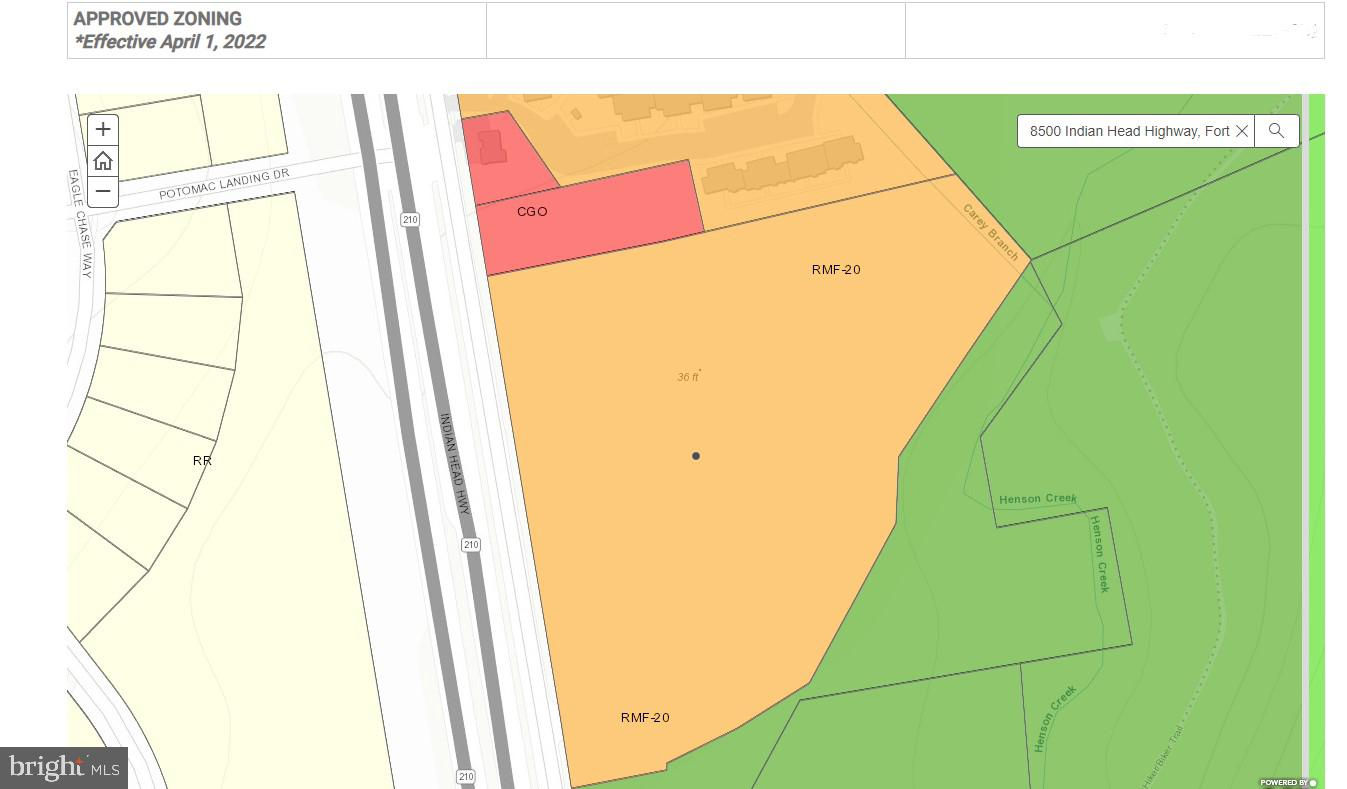1347x789 pixels.
Task: Click the Effective April 1, 2022 note
Action: [170, 42]
